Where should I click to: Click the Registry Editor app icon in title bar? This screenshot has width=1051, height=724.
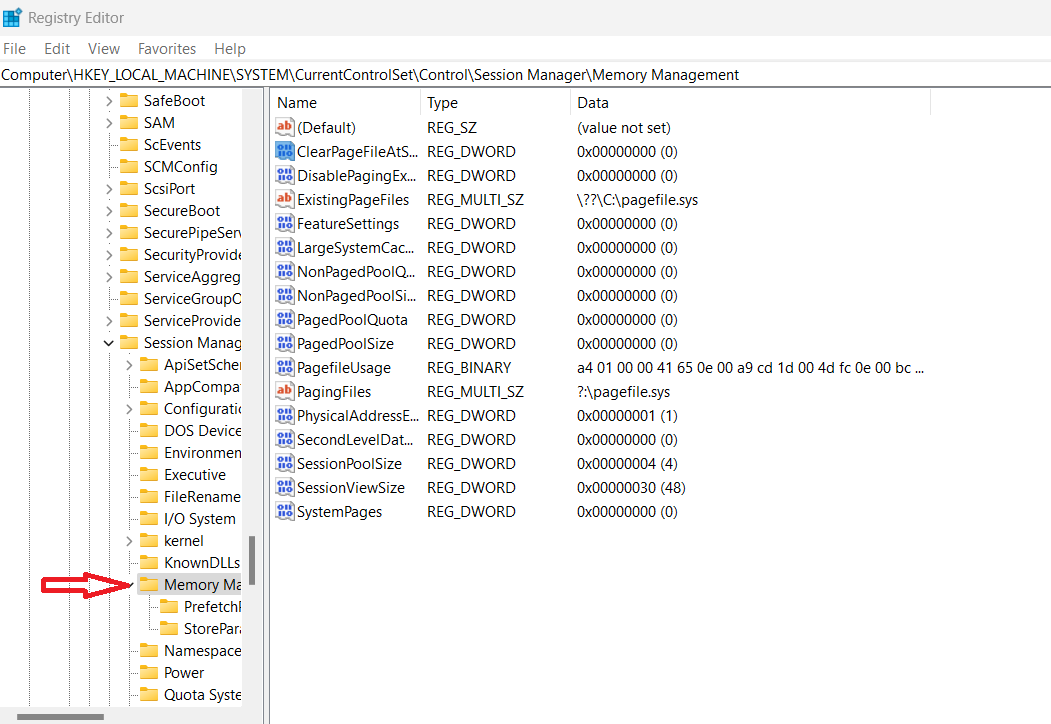[13, 17]
